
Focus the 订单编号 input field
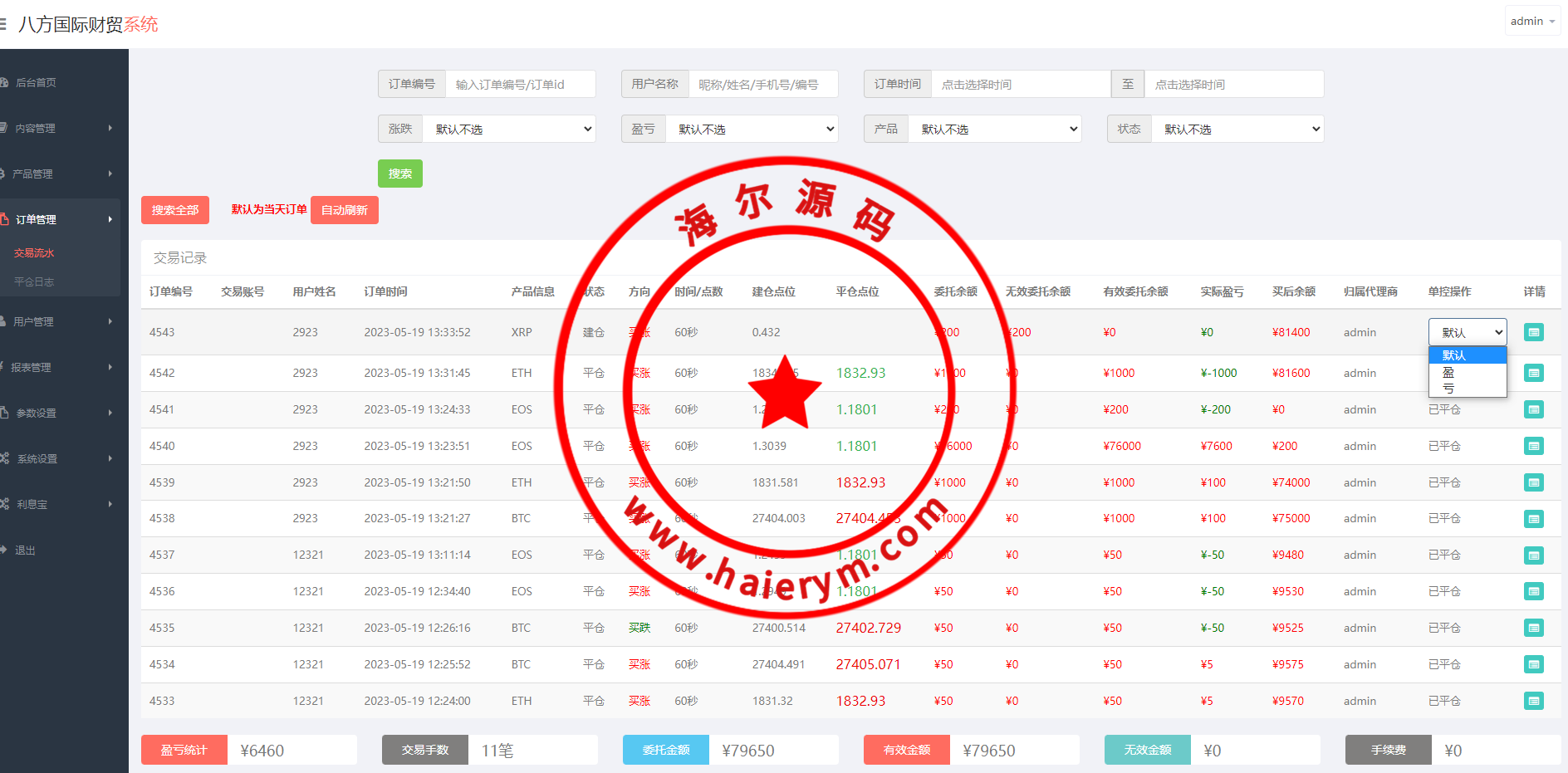click(x=520, y=84)
